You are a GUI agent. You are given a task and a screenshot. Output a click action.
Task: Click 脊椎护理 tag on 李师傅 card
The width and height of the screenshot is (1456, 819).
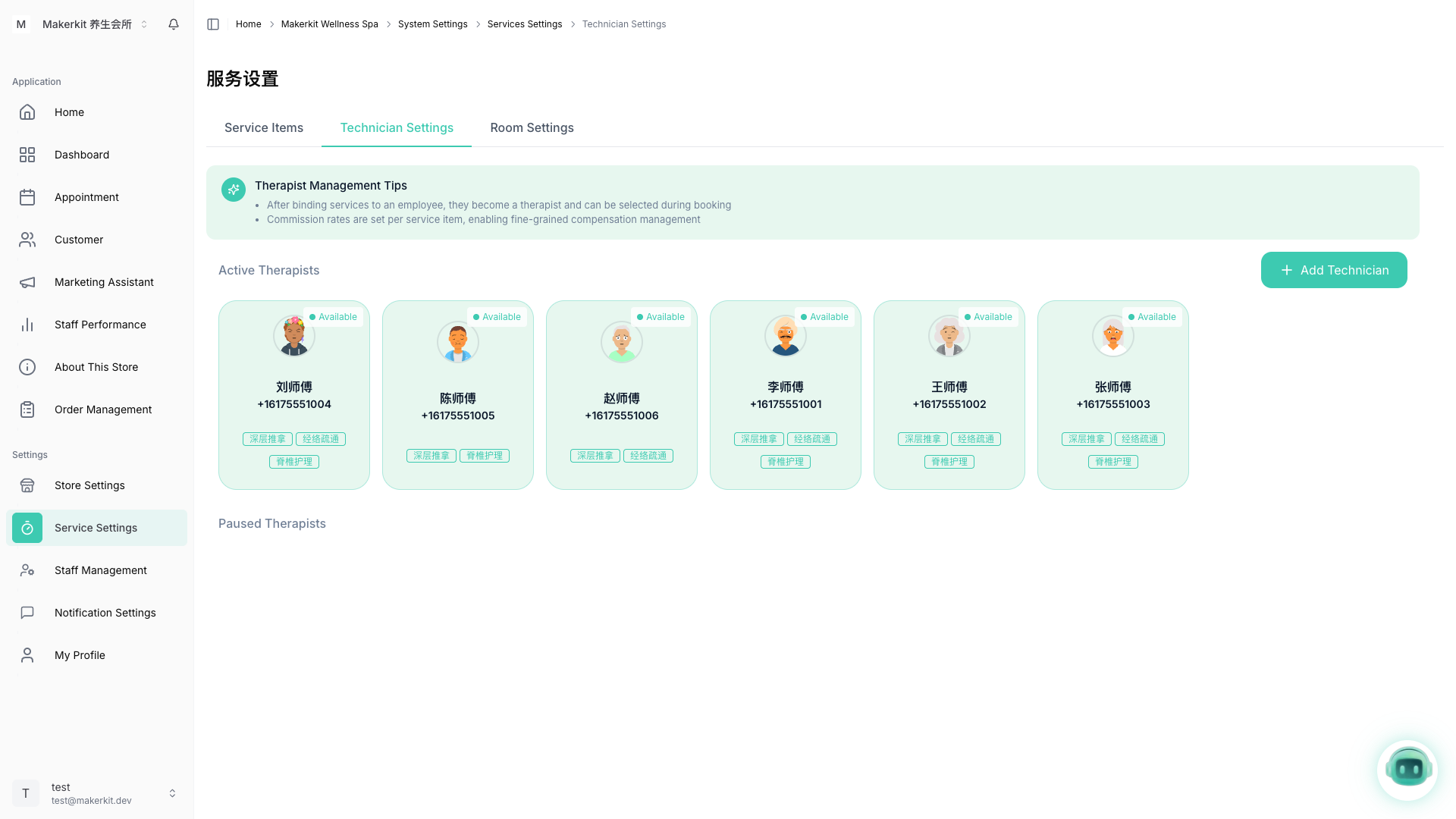(x=785, y=462)
